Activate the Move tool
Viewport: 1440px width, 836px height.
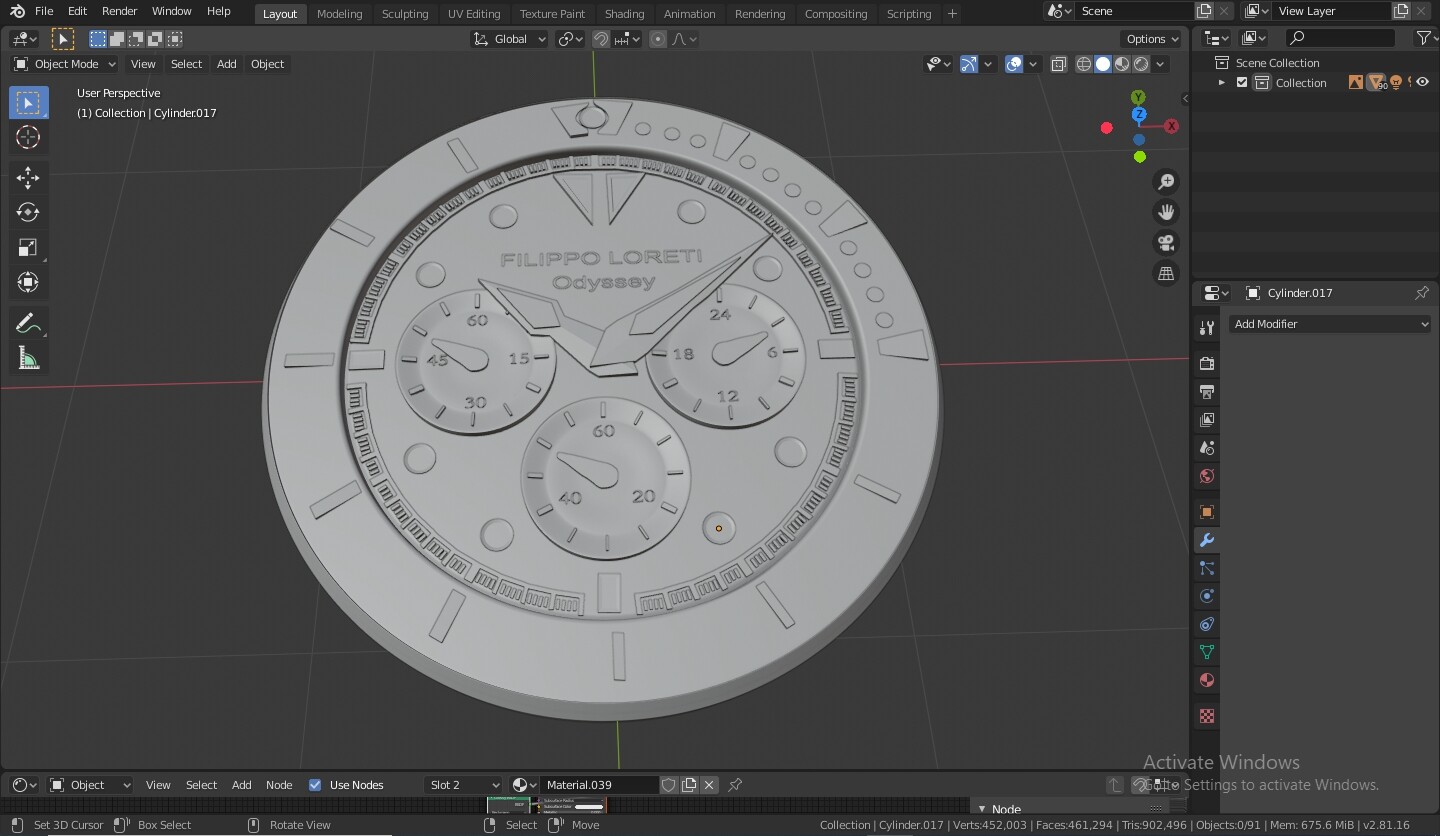tap(28, 178)
